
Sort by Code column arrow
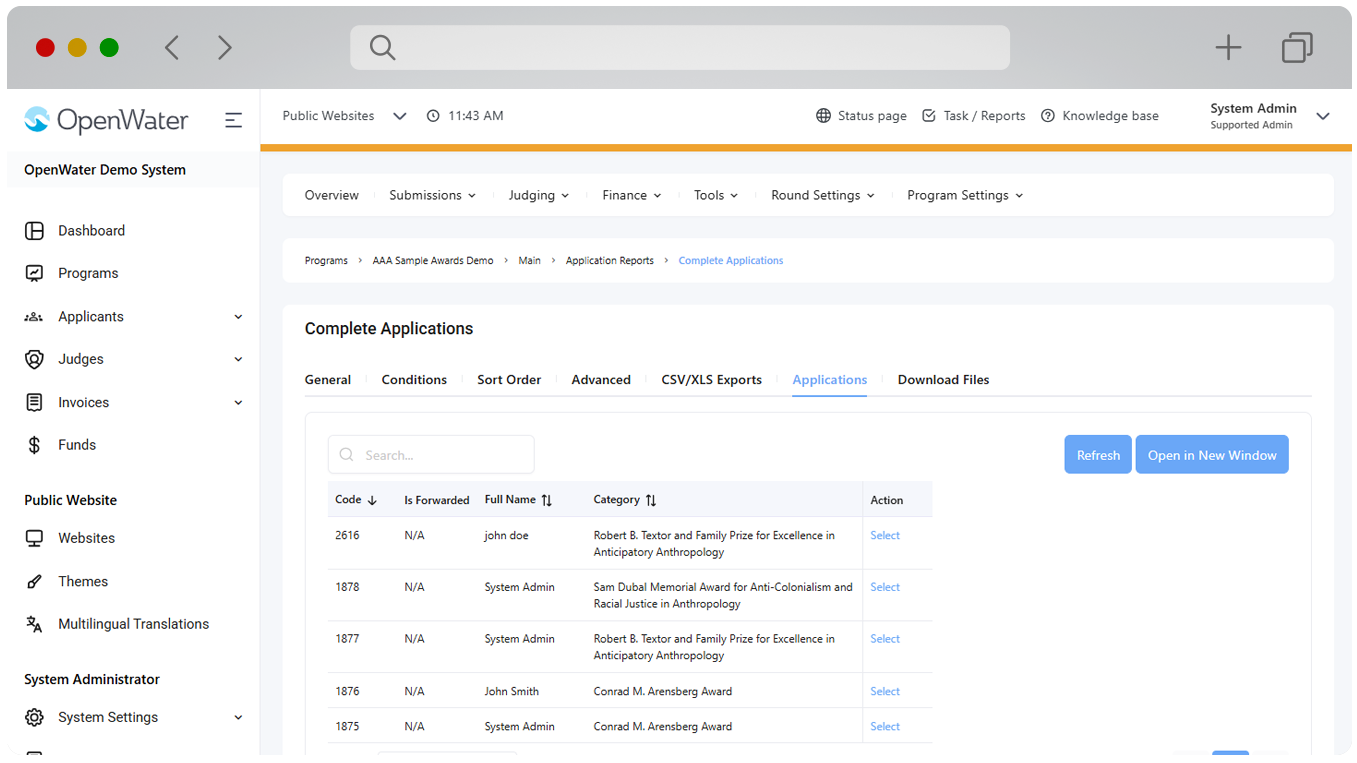coord(372,500)
